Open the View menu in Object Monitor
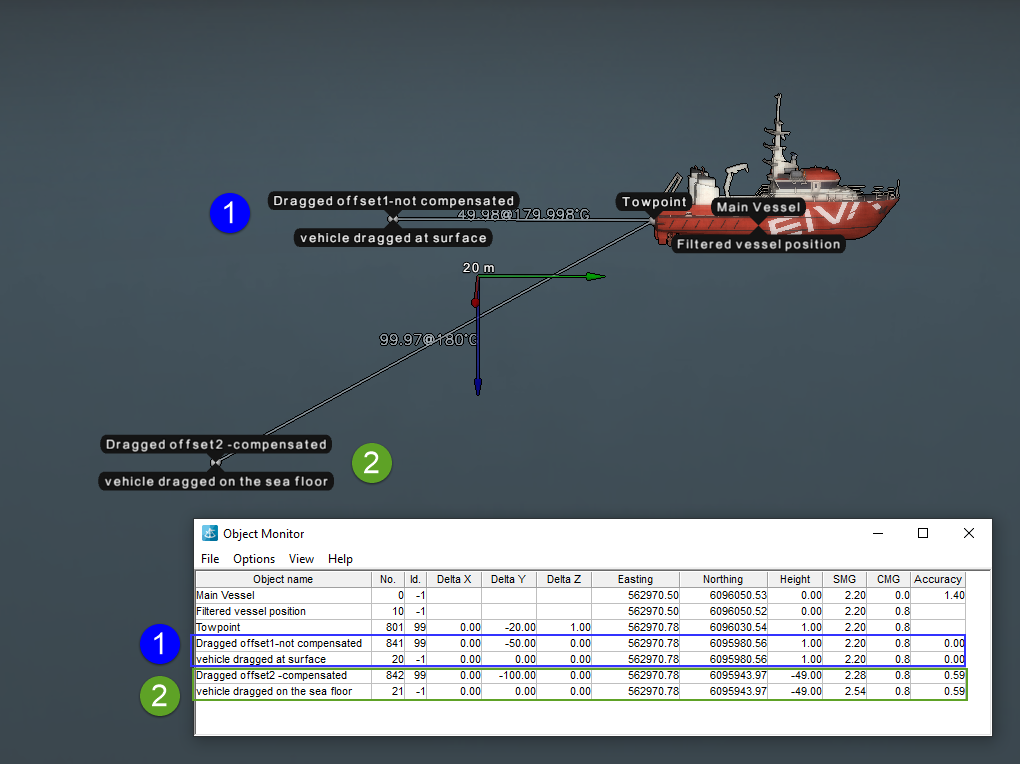This screenshot has height=764, width=1020. (301, 559)
